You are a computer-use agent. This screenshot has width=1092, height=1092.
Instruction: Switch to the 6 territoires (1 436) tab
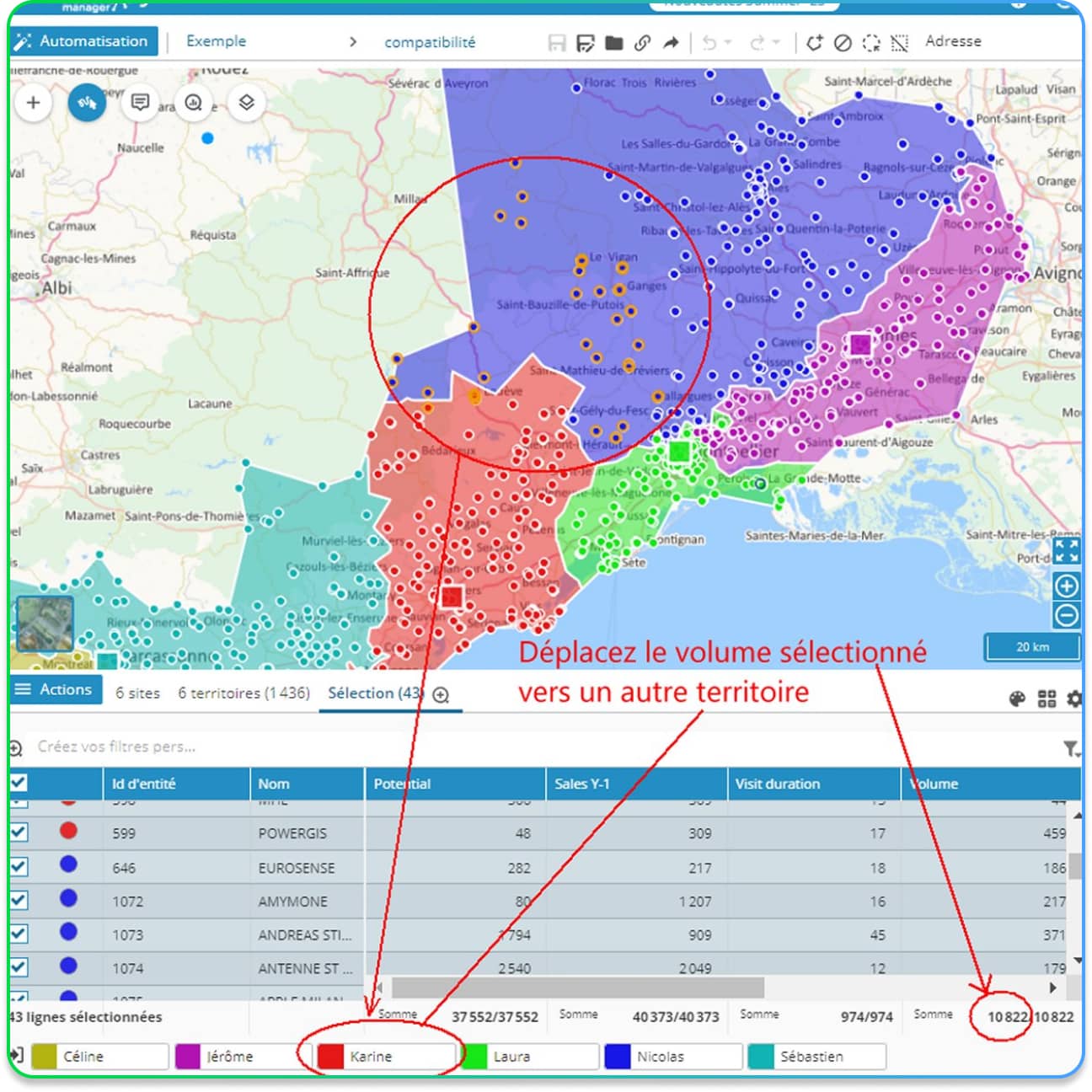pyautogui.click(x=244, y=693)
